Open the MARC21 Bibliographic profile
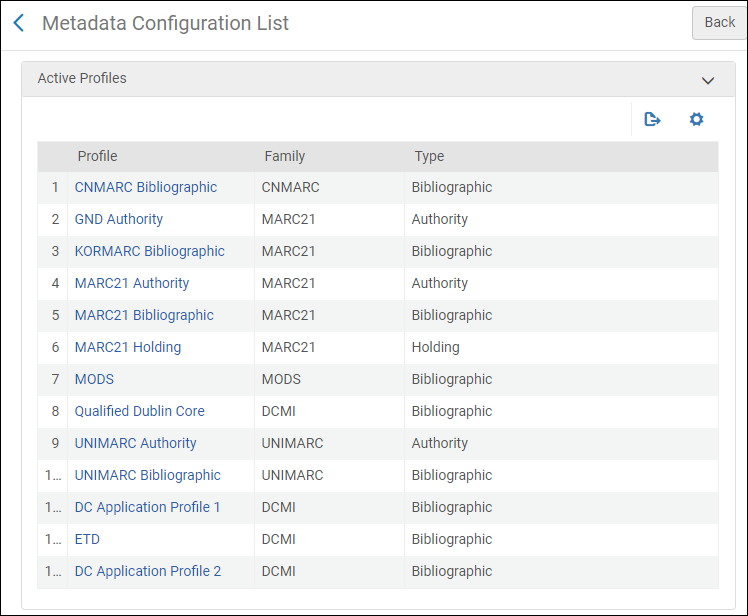Viewport: 748px width, 616px height. coord(144,315)
